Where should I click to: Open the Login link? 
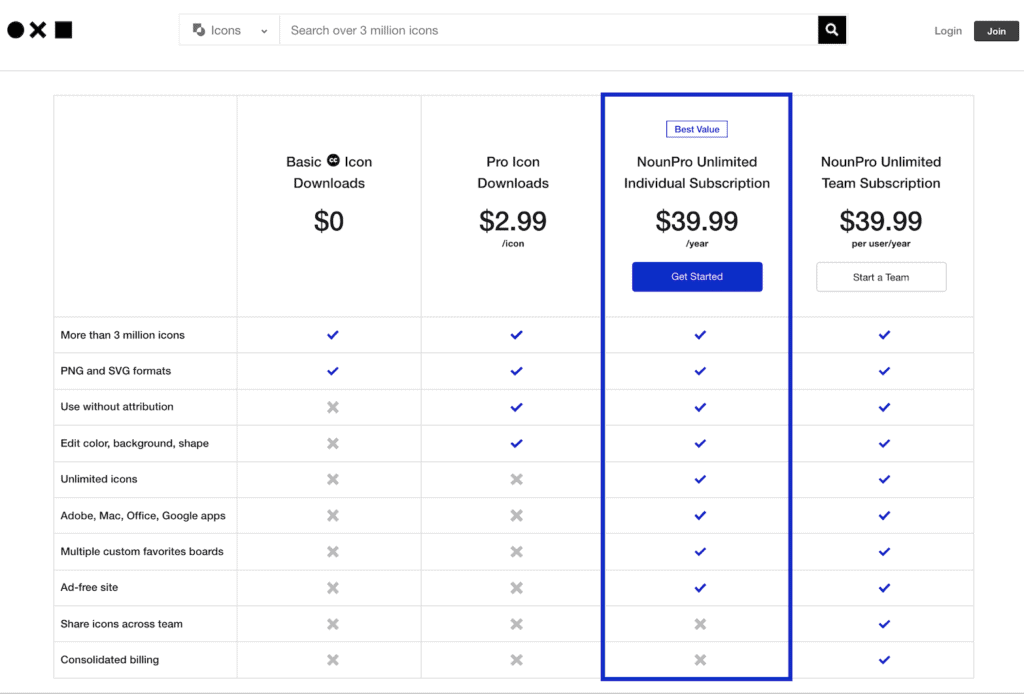point(948,31)
